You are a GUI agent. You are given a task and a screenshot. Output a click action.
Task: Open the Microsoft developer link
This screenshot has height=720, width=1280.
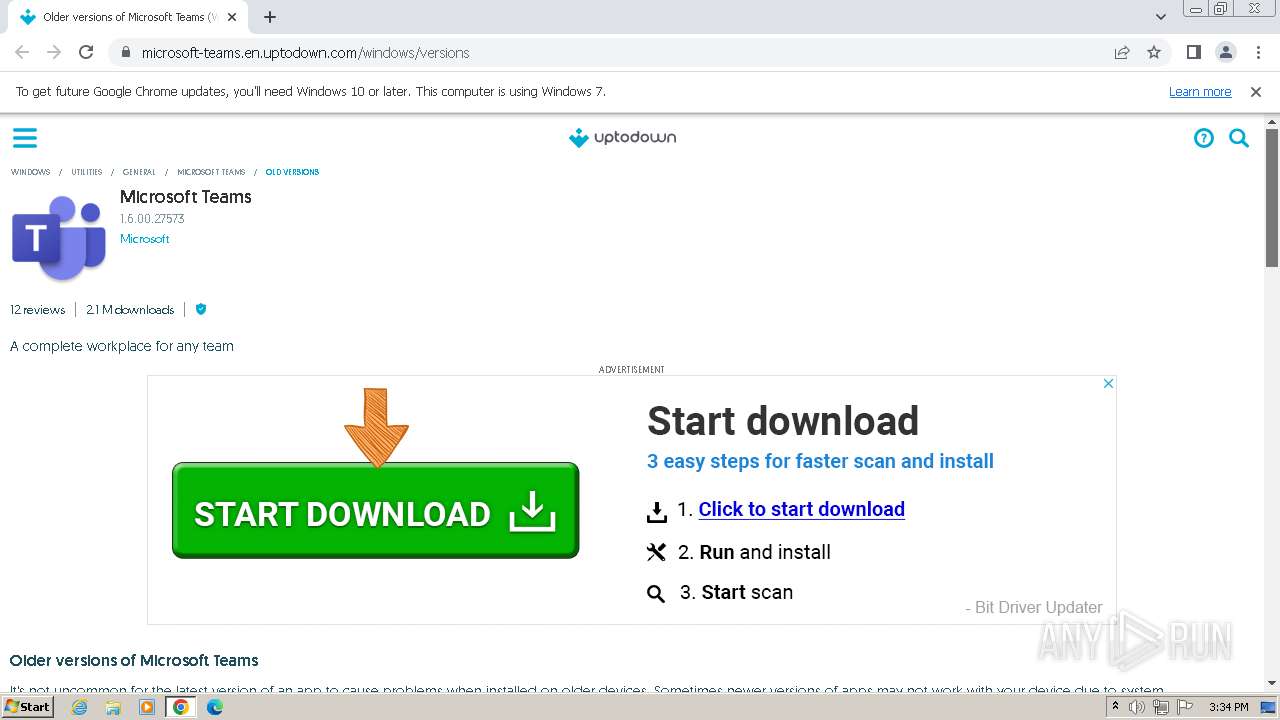[145, 239]
